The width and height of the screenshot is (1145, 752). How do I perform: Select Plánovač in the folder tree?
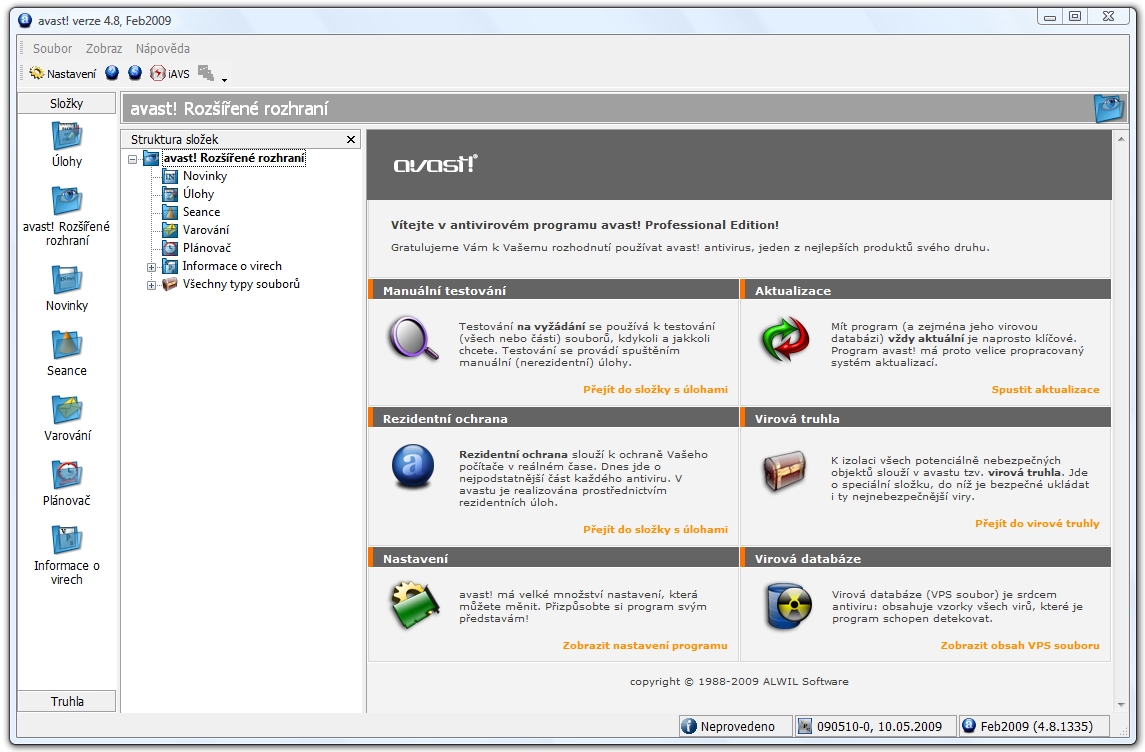click(x=207, y=248)
